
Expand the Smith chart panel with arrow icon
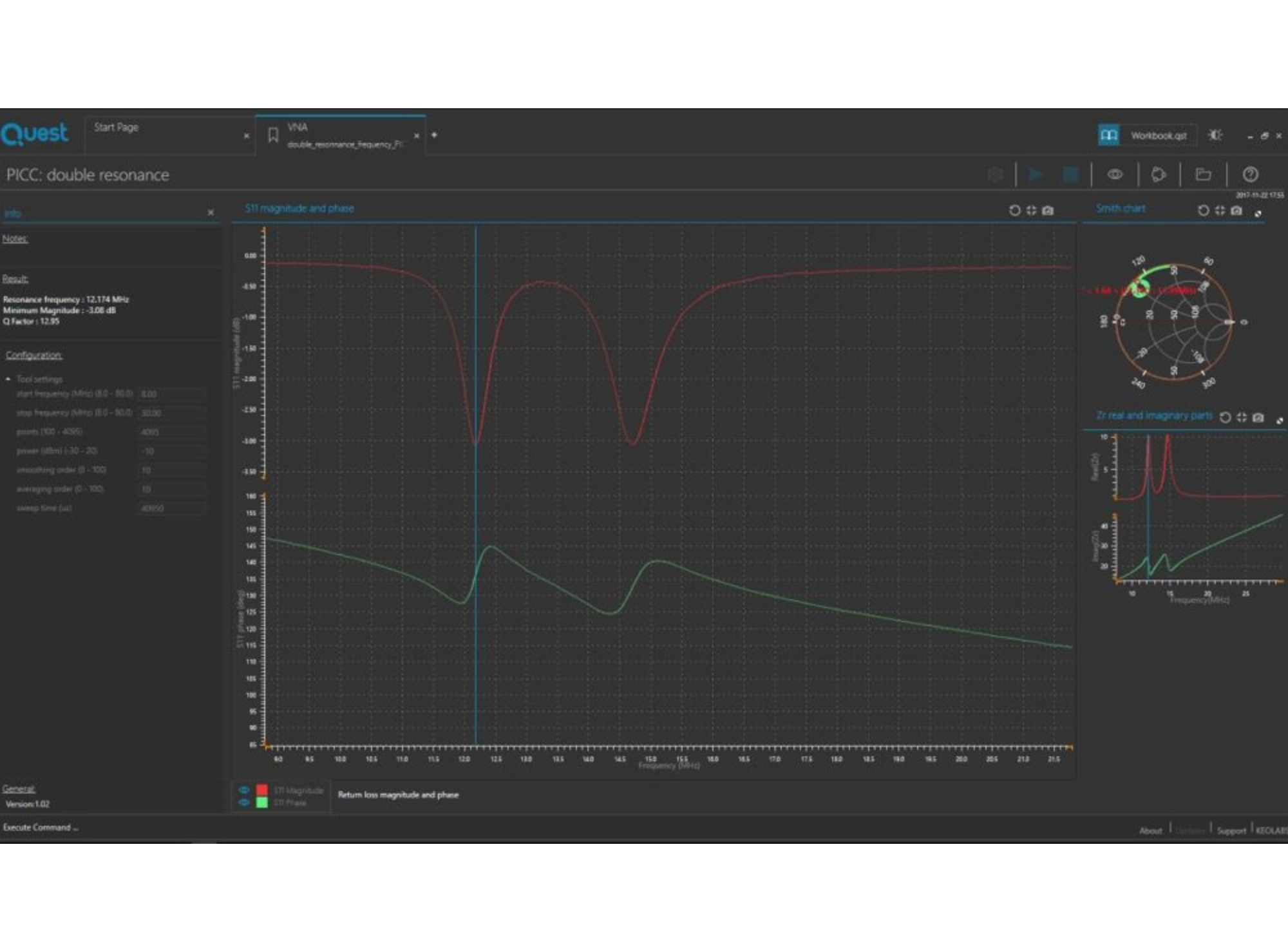[1258, 214]
